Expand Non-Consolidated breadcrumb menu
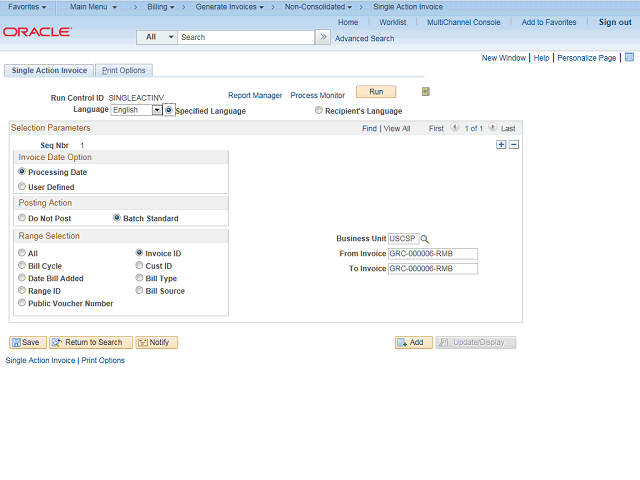 pyautogui.click(x=318, y=7)
